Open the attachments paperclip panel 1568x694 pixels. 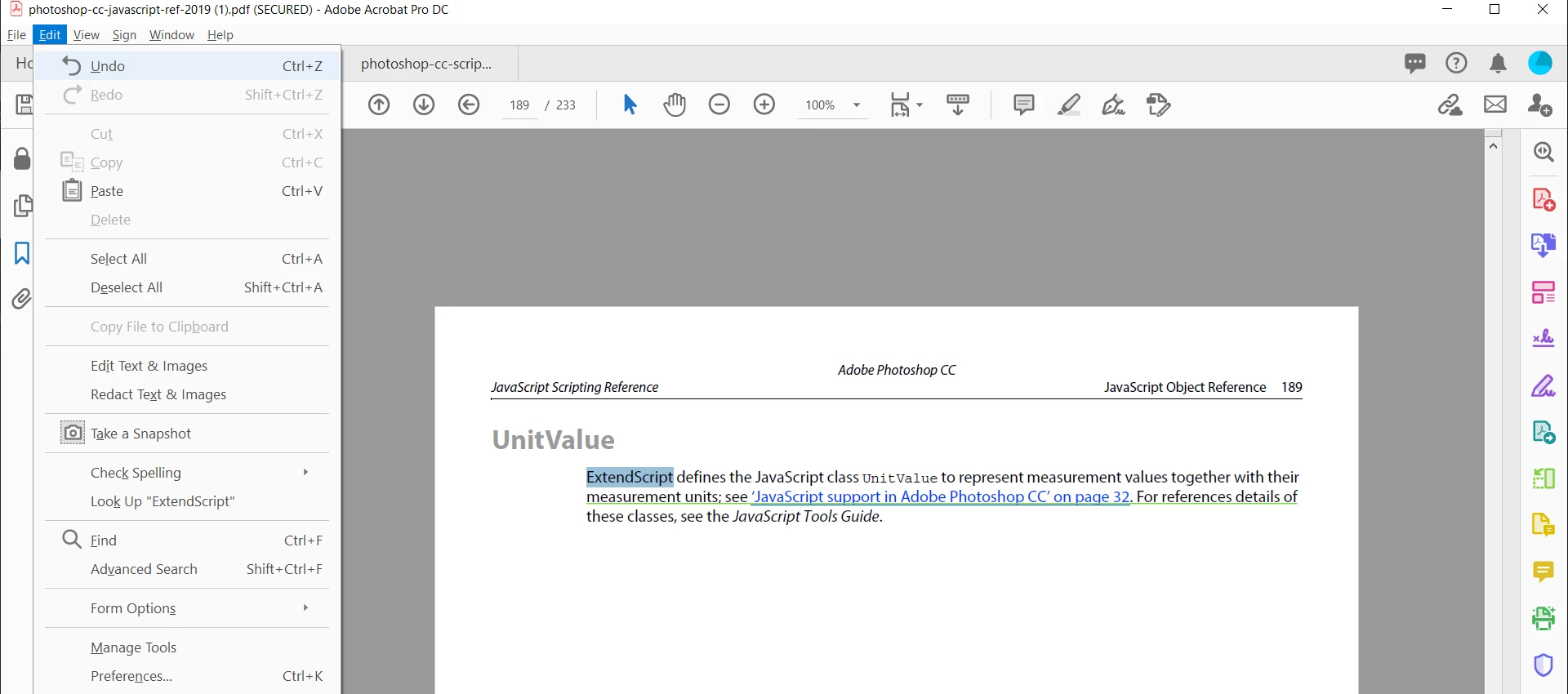(22, 299)
